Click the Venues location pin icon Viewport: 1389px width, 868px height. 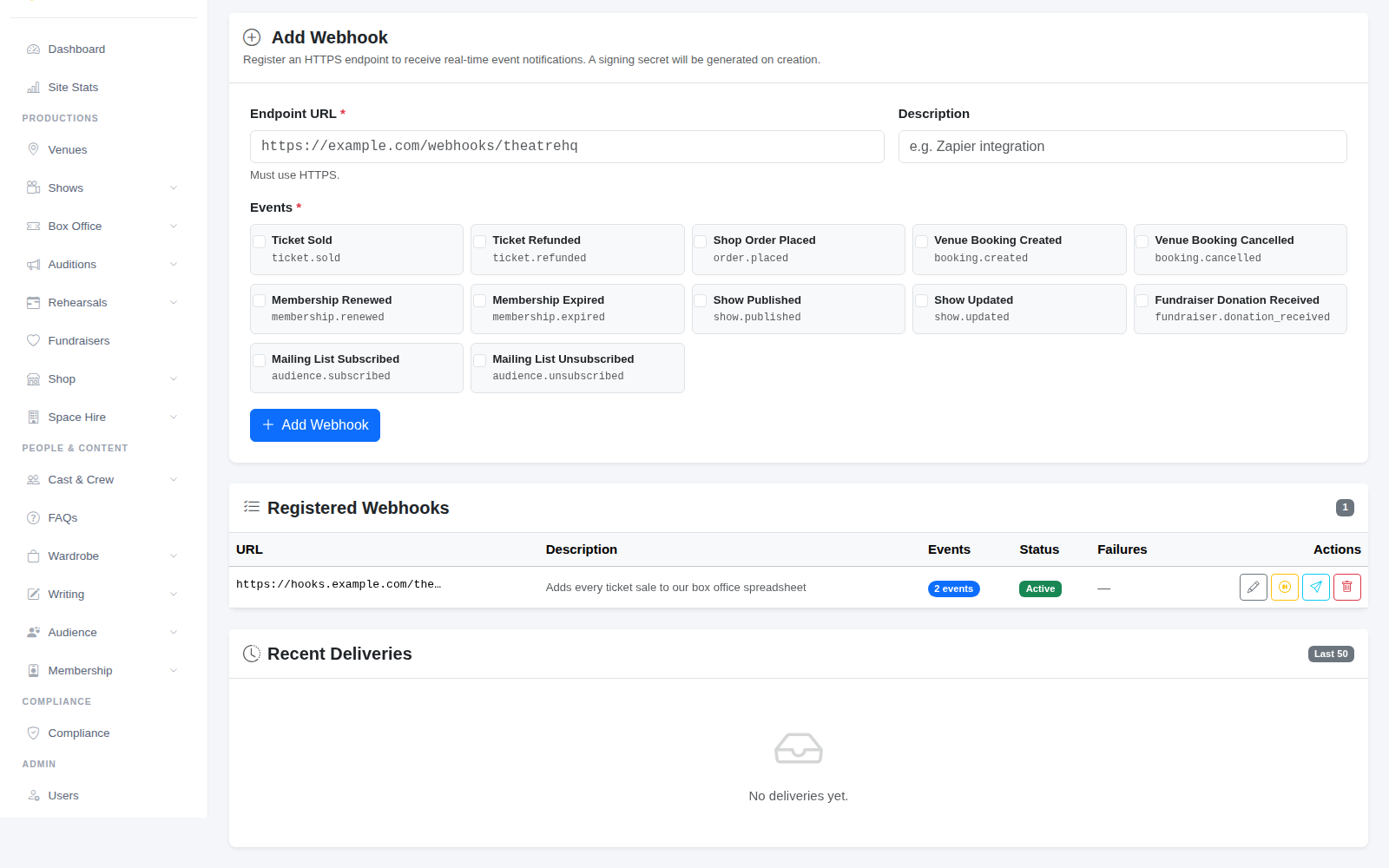coord(33,150)
